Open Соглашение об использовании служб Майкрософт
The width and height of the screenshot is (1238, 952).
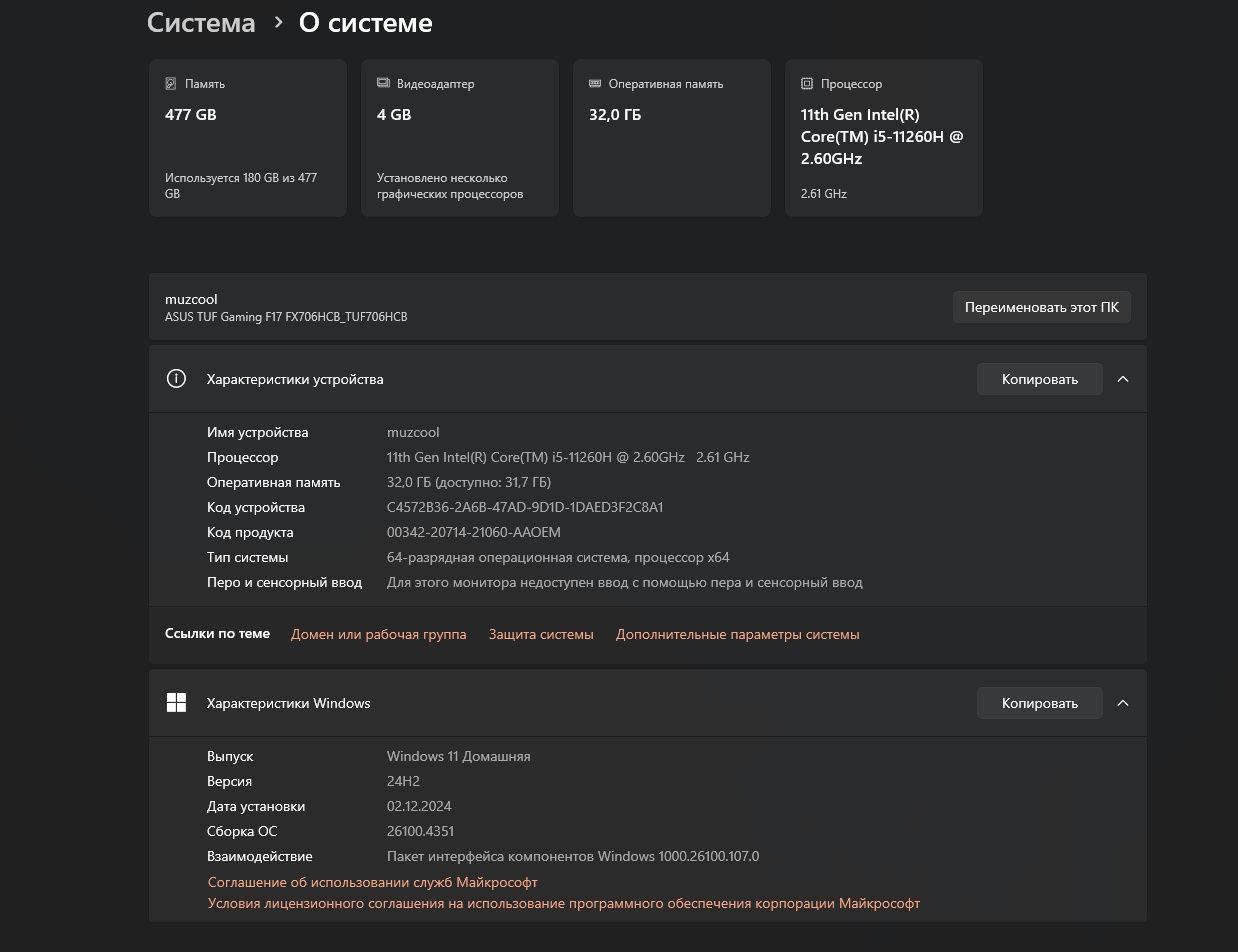pyautogui.click(x=373, y=882)
